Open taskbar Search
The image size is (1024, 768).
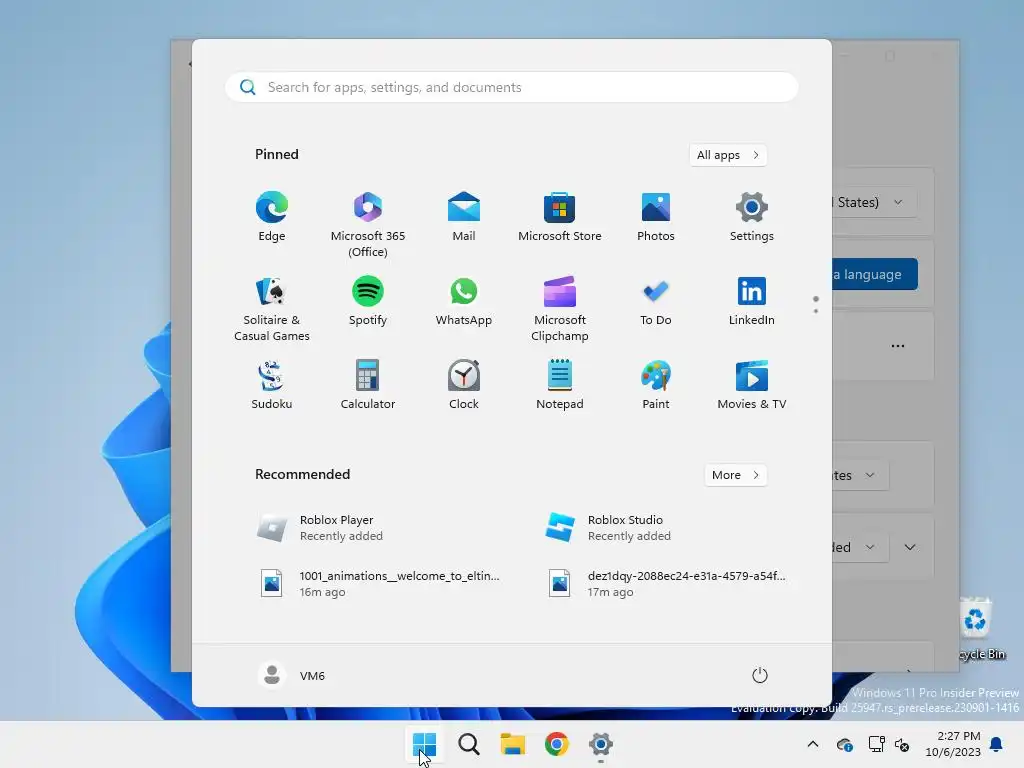coord(468,744)
